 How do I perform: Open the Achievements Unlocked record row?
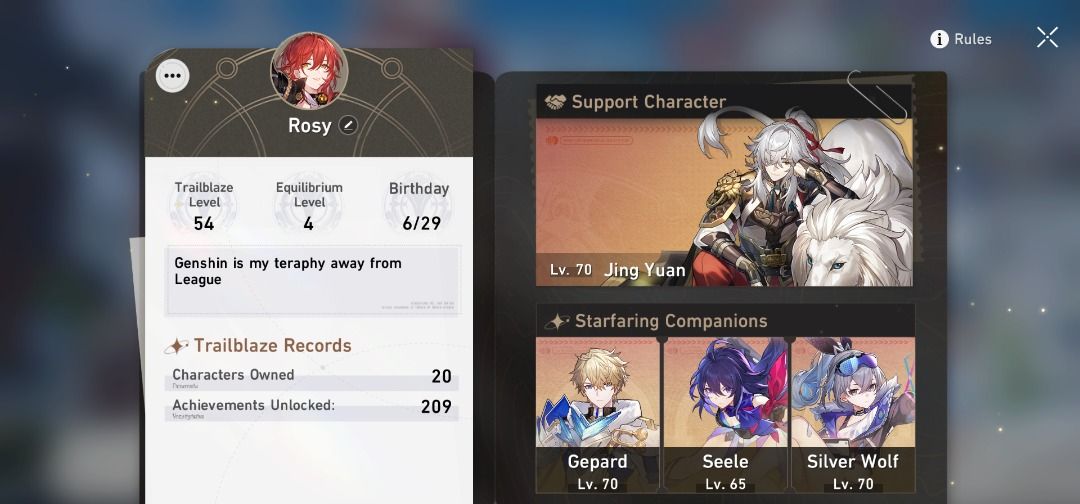click(x=312, y=407)
